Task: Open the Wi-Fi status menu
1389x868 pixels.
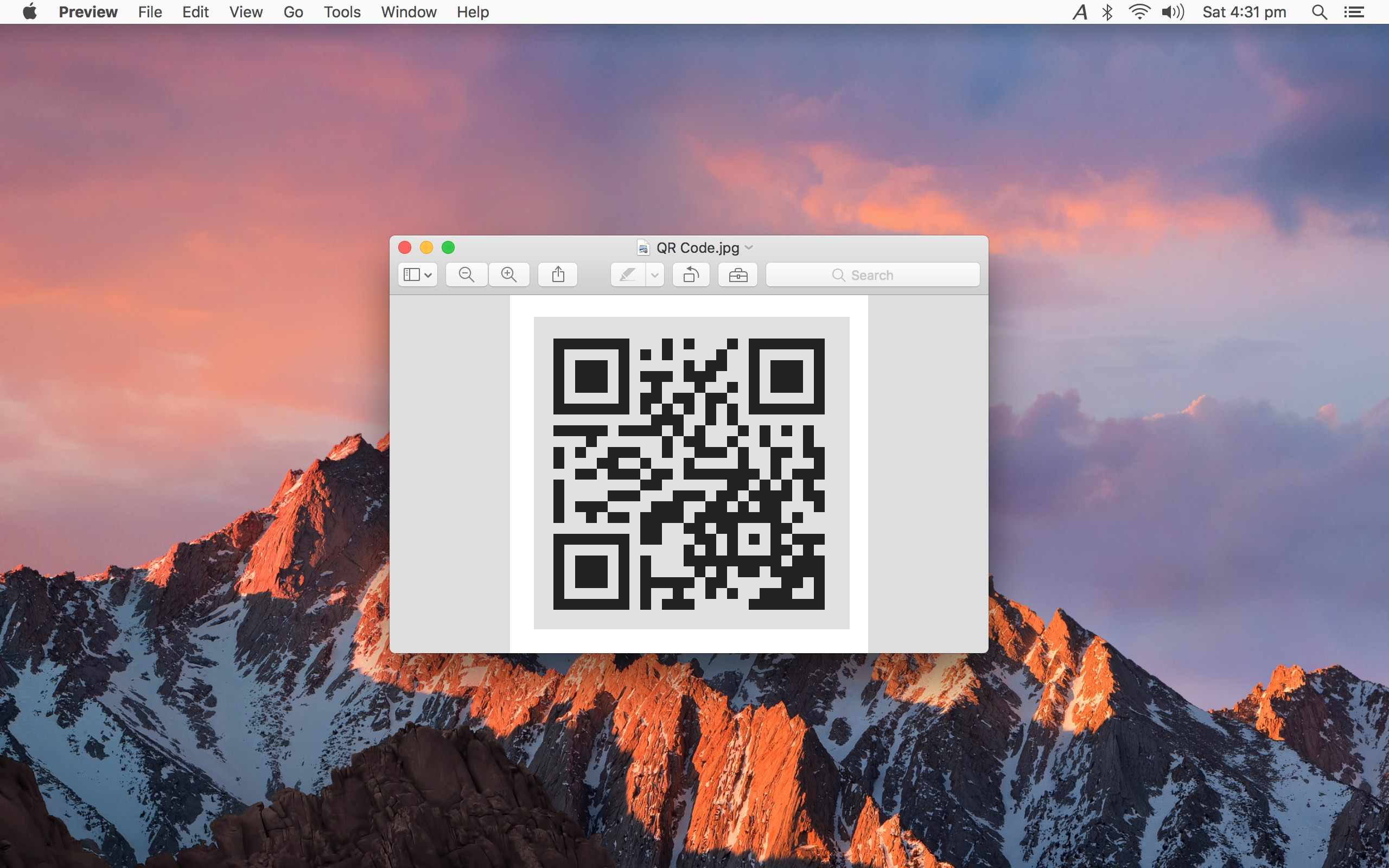Action: [1139, 12]
